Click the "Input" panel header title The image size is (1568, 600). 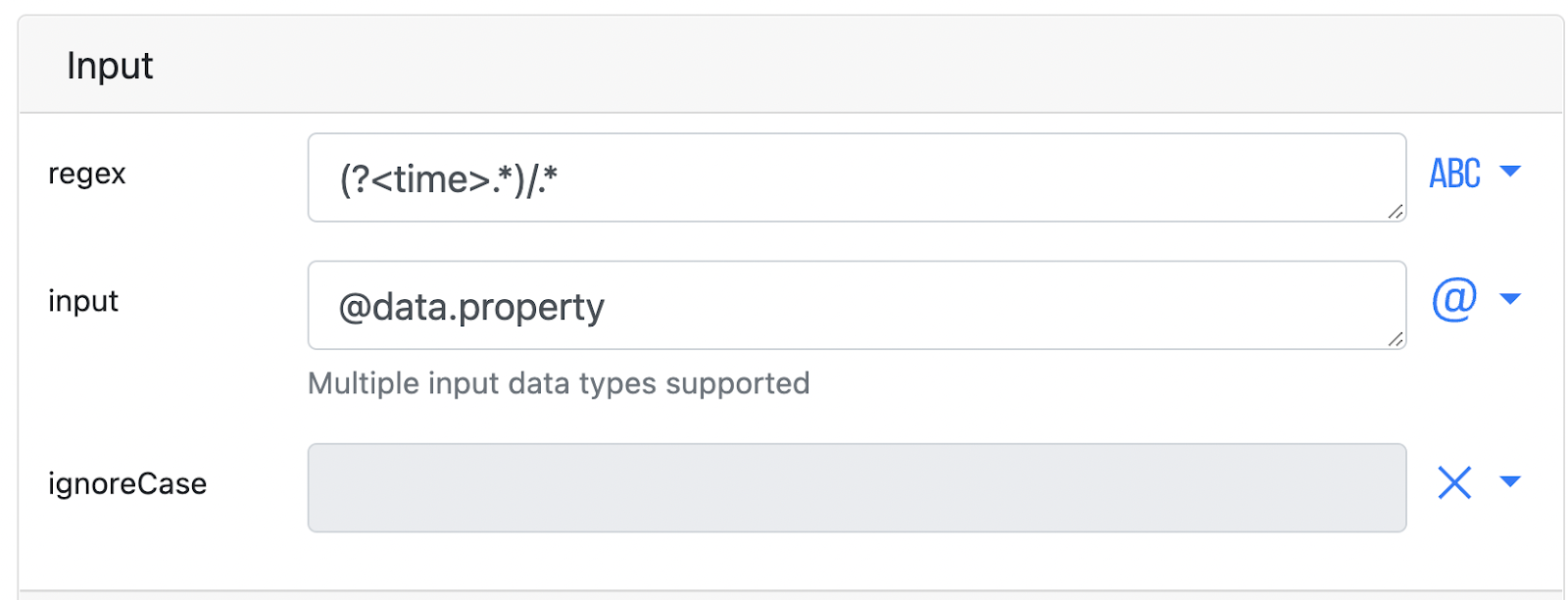click(x=110, y=66)
